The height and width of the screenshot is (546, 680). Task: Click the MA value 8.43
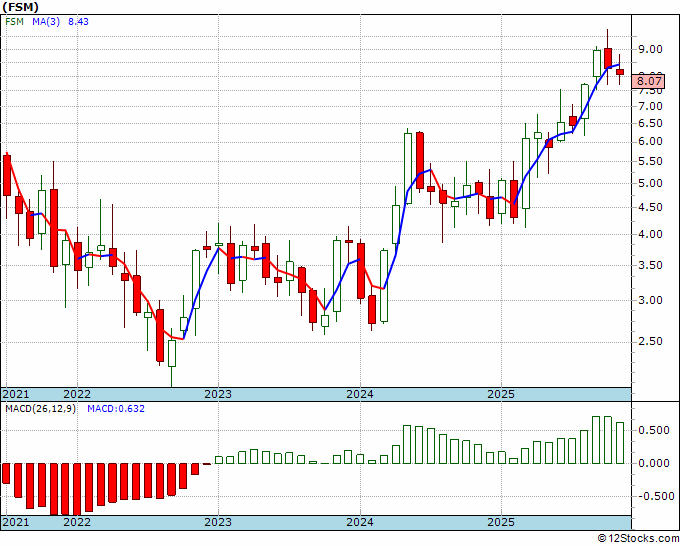78,21
